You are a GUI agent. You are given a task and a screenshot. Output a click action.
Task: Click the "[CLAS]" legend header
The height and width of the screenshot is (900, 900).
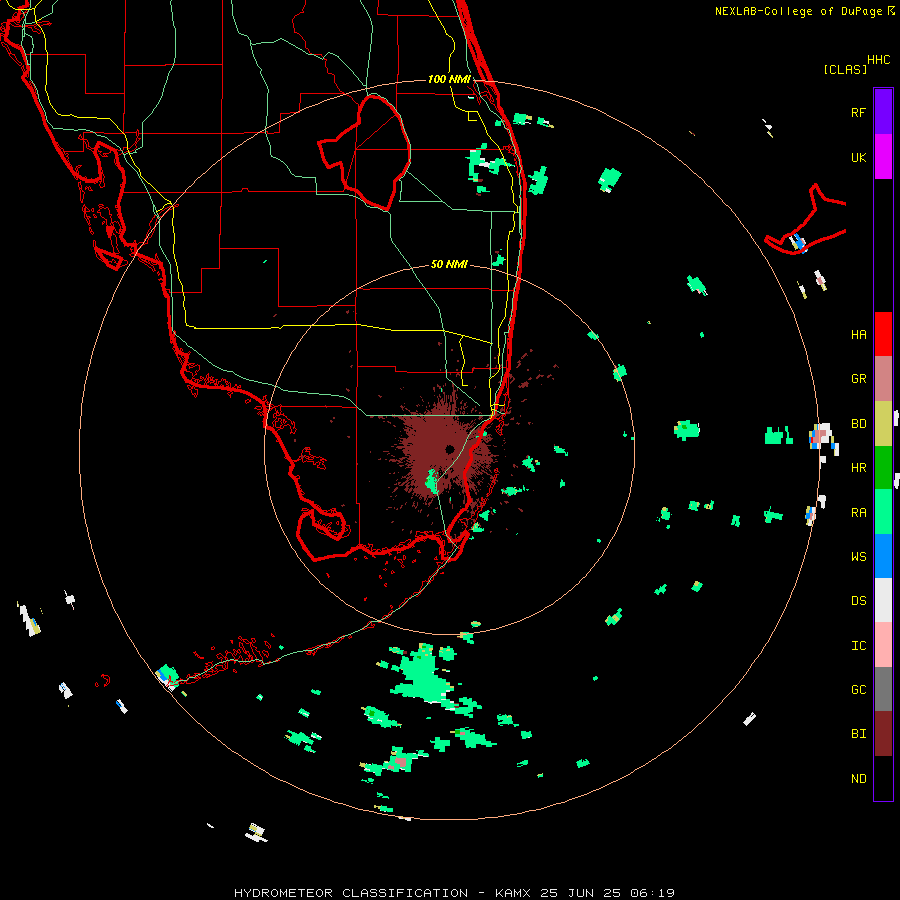coord(845,70)
